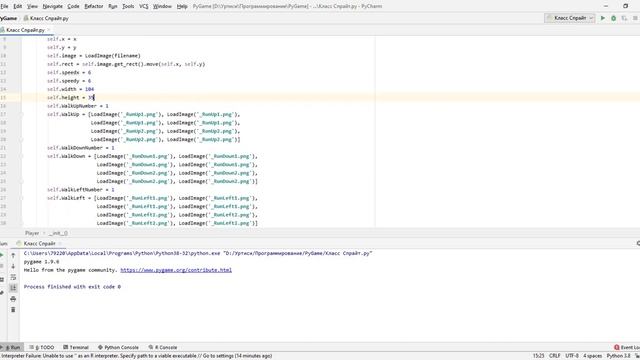Click the gray Stop button in top toolbar

click(x=635, y=18)
